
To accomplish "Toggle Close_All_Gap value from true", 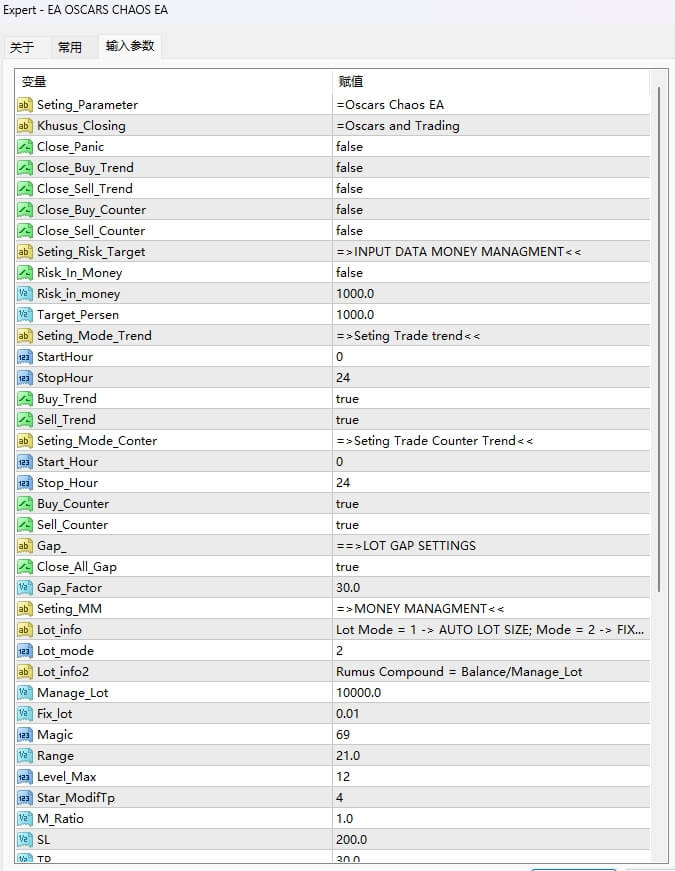I will 347,567.
